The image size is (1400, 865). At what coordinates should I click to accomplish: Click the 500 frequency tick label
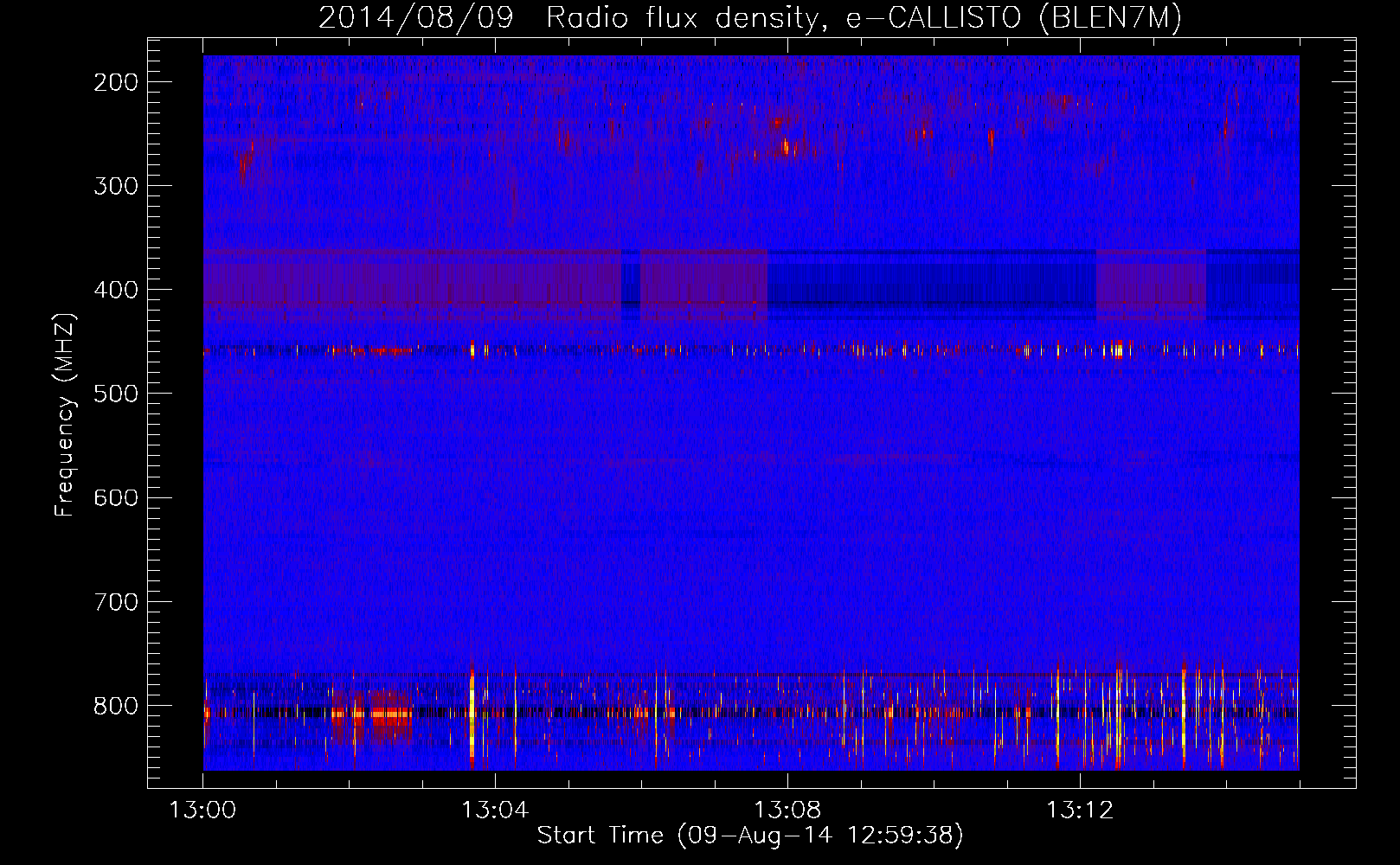click(116, 394)
